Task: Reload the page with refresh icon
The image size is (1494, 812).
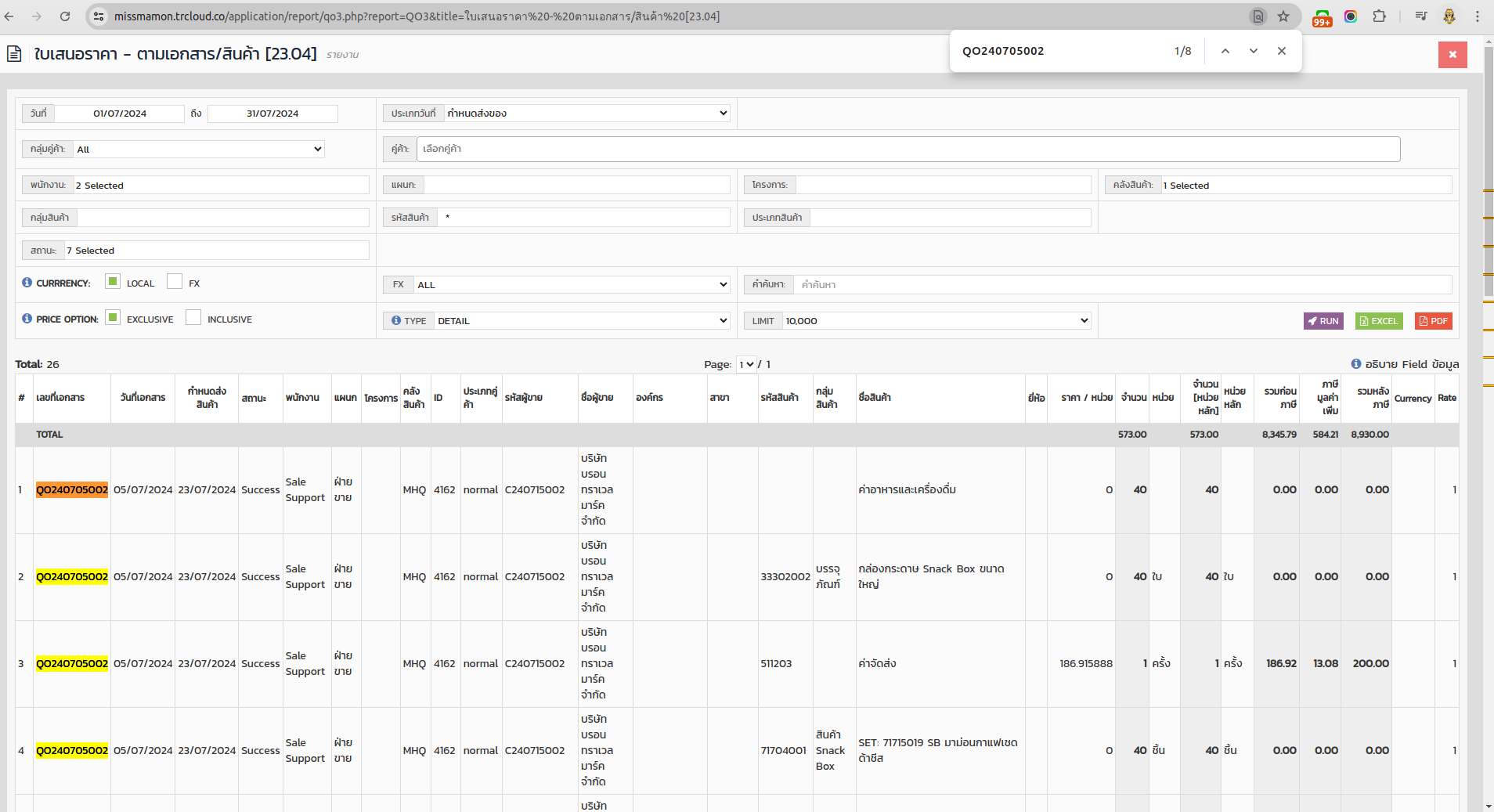Action: pyautogui.click(x=65, y=16)
